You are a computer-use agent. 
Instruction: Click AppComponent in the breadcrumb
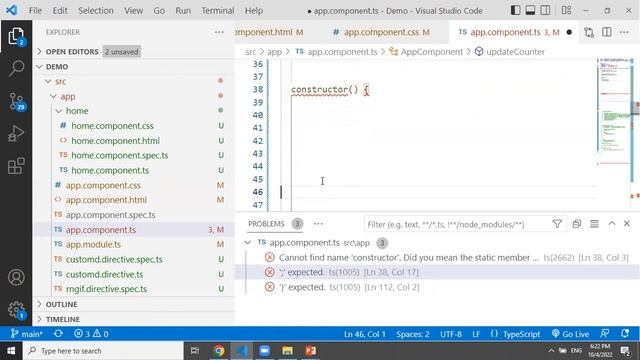(x=431, y=52)
